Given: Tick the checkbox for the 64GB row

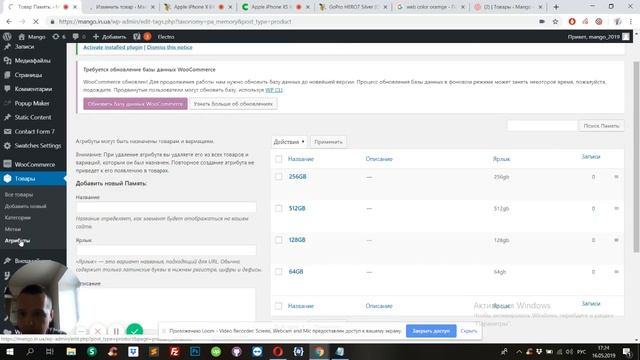Looking at the screenshot, I should coord(278,272).
